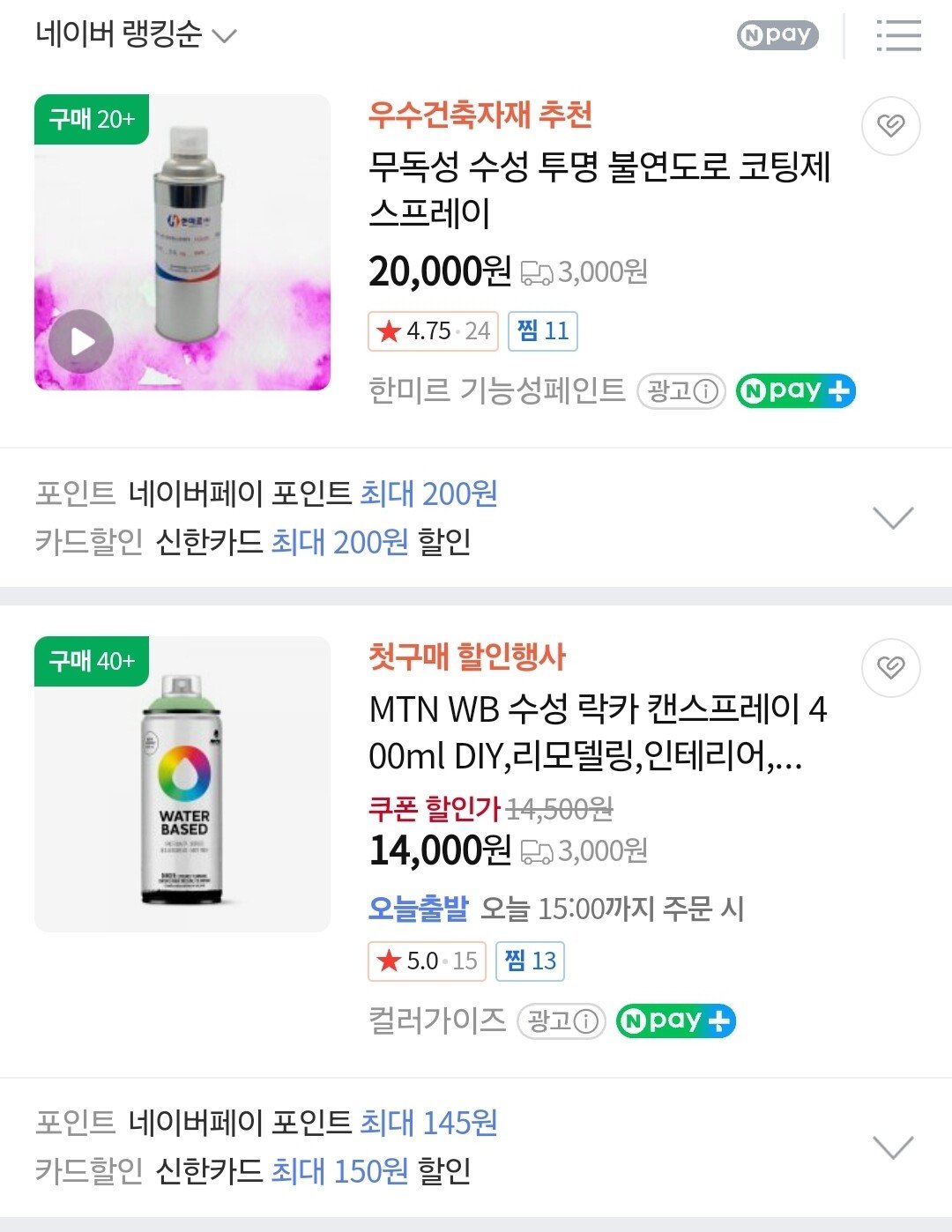Visit the 컬러가이즈 seller store
This screenshot has width=952, height=1232.
click(437, 1020)
